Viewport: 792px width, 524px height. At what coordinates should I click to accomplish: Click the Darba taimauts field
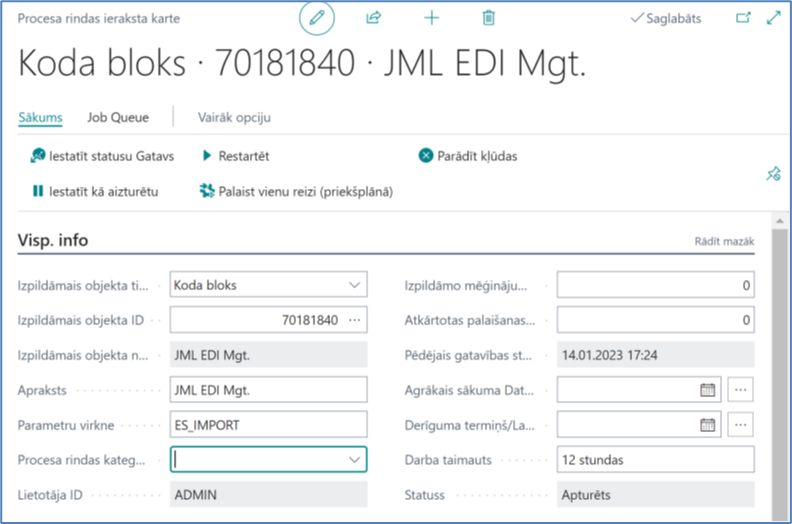[x=654, y=460]
